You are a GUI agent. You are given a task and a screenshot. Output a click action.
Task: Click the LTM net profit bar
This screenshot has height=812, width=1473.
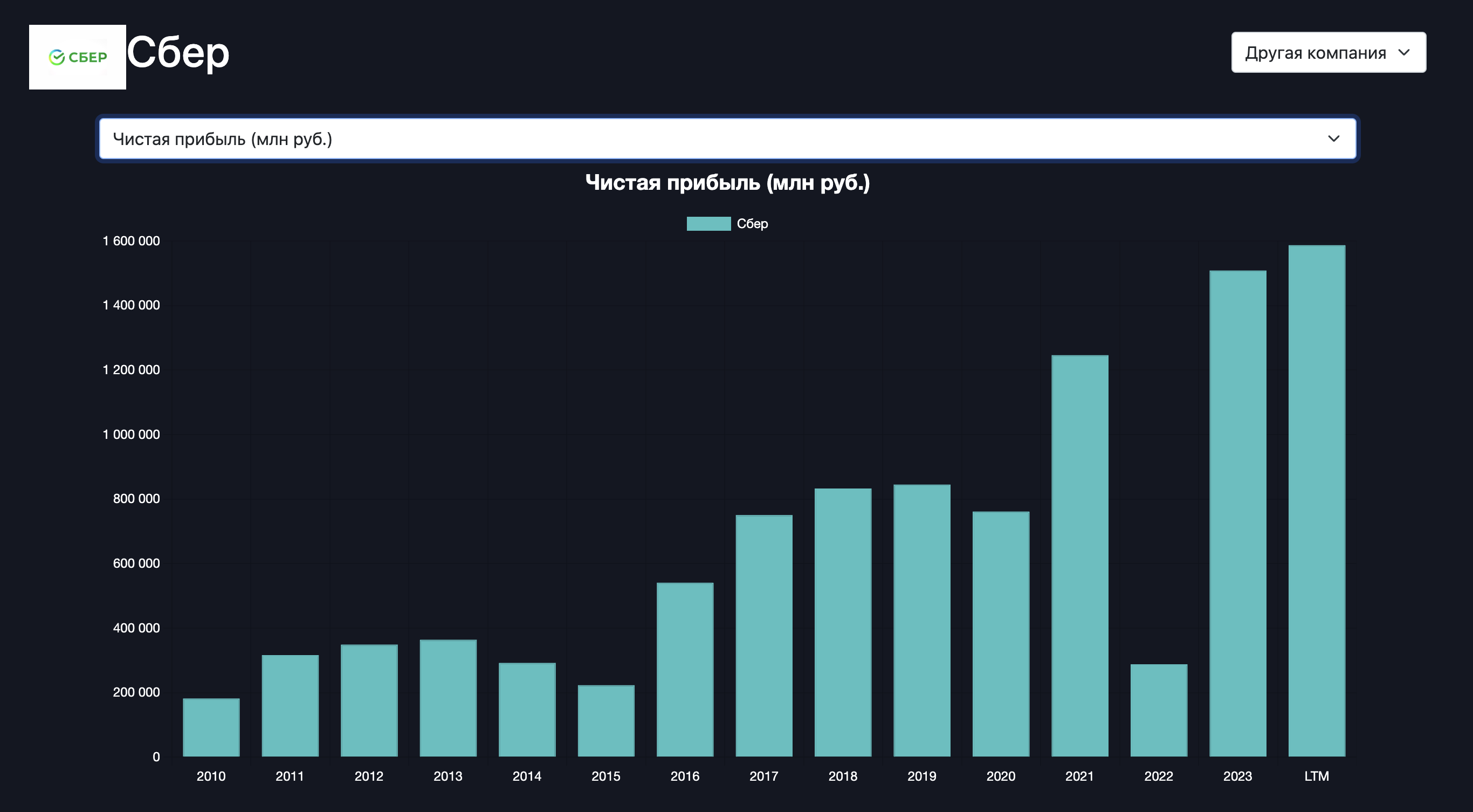click(1316, 501)
